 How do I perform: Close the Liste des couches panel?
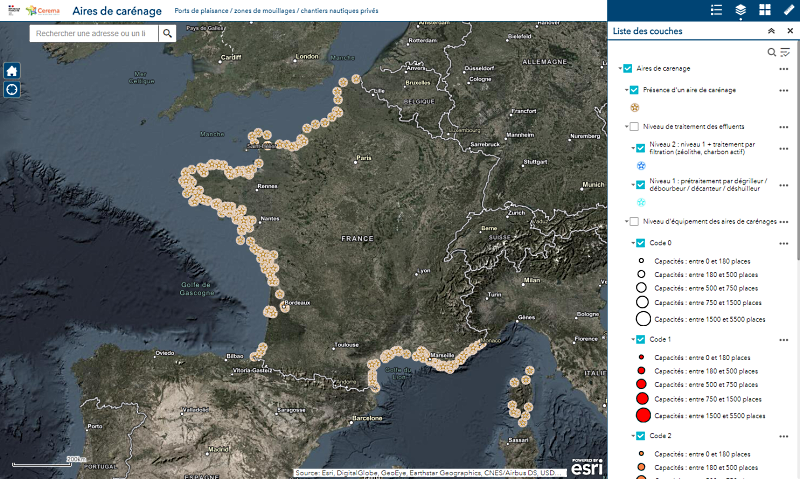tap(790, 31)
